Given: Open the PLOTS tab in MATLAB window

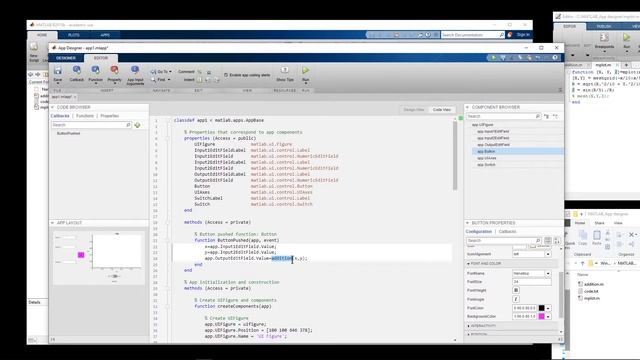Looking at the screenshot, I should [x=74, y=35].
